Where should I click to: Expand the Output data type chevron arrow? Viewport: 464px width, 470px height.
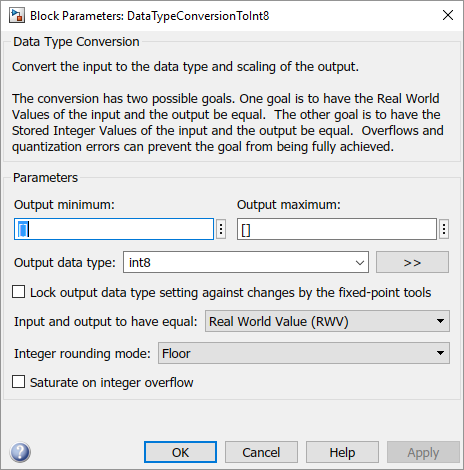coord(360,263)
